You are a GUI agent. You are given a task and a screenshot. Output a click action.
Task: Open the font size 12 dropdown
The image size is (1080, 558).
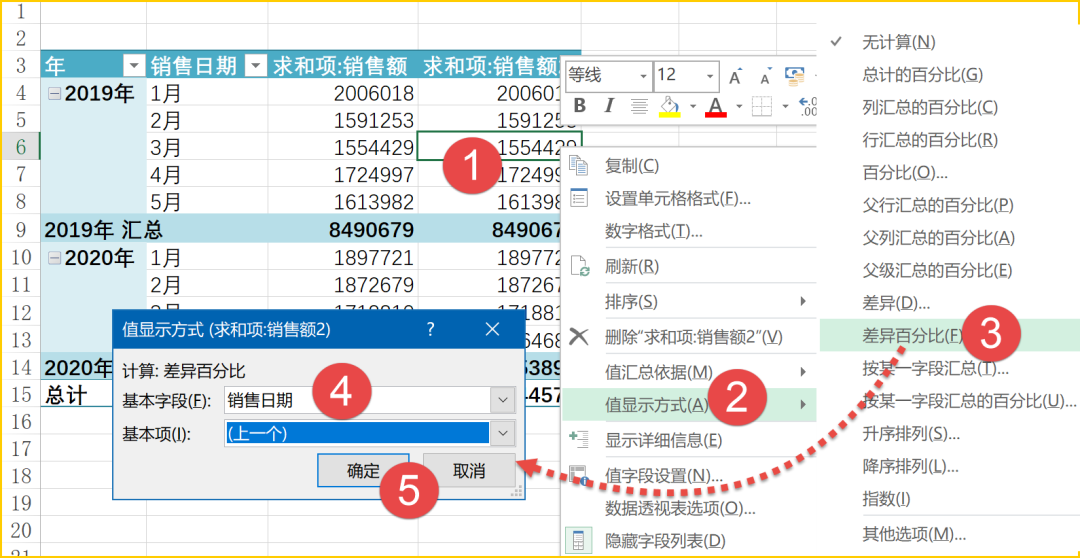point(712,75)
